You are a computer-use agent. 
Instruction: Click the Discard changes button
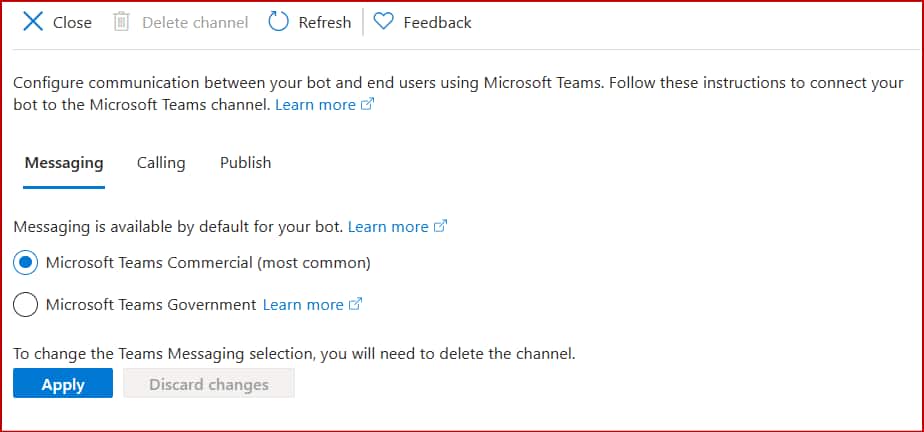[209, 384]
